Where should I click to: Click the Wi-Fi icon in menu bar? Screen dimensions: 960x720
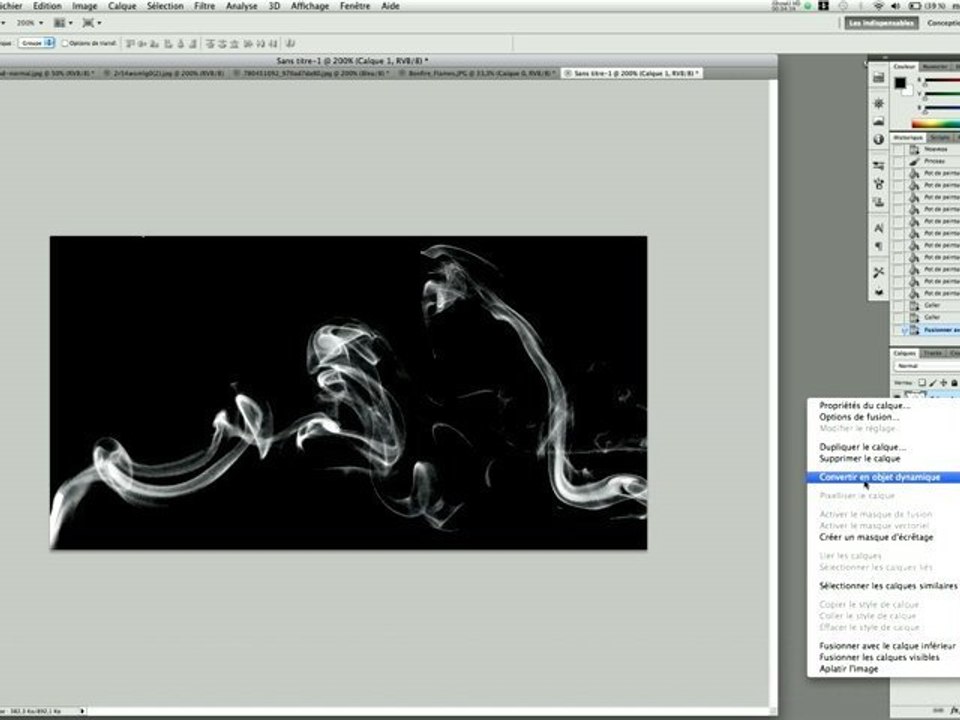click(x=879, y=6)
